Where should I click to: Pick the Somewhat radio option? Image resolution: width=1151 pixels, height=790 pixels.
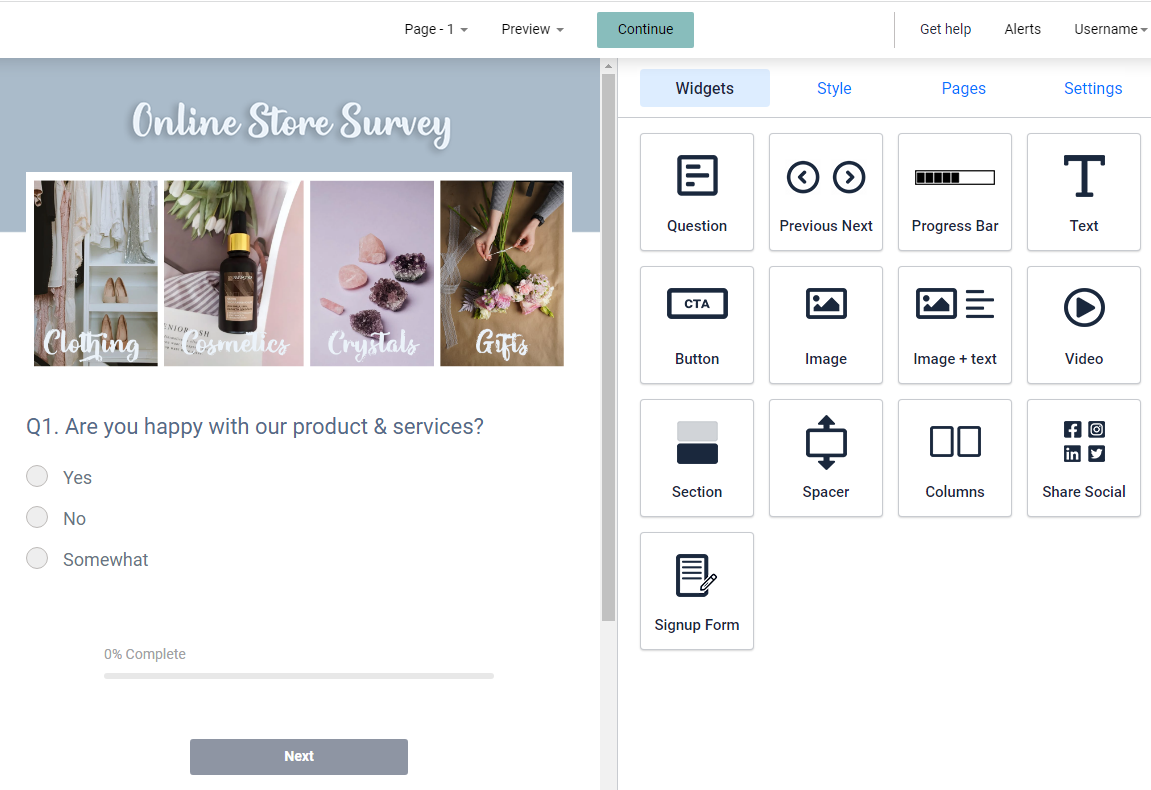tap(37, 559)
